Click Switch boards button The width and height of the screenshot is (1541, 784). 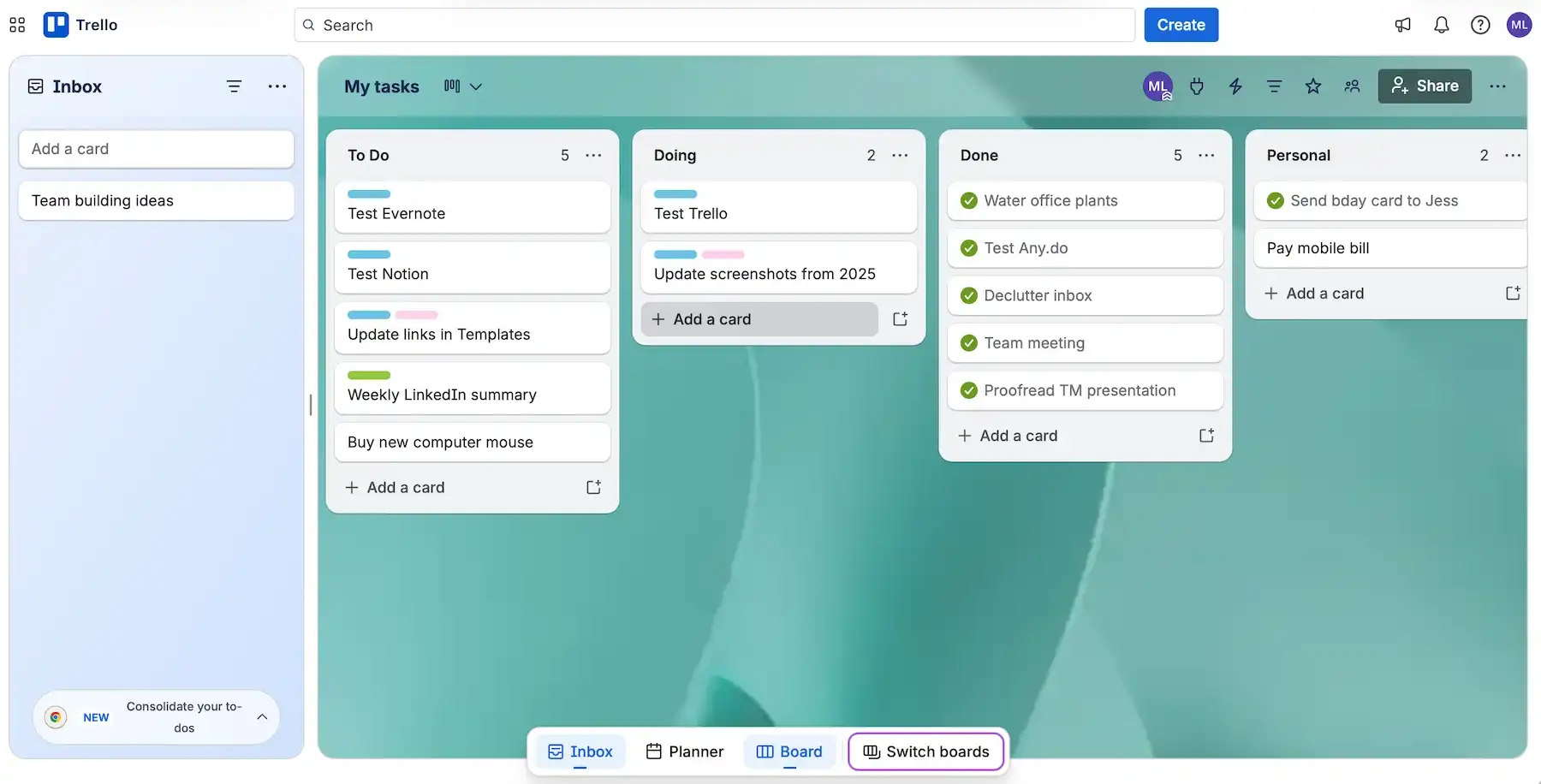(x=926, y=751)
